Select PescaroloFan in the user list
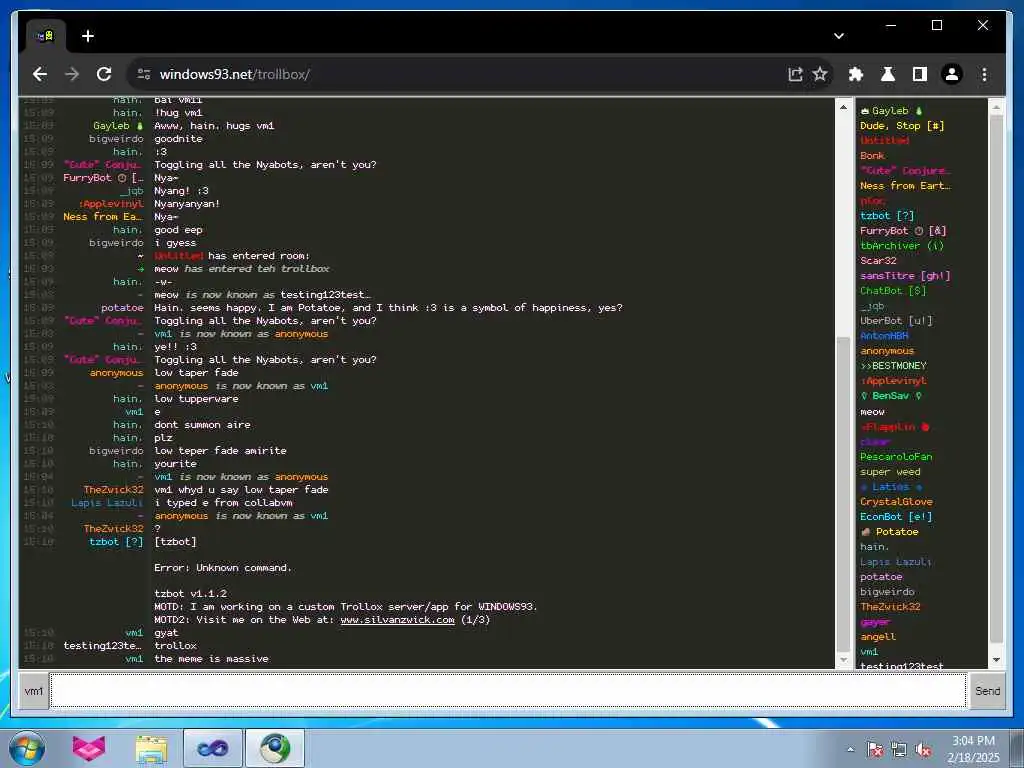Image resolution: width=1024 pixels, height=768 pixels. click(x=896, y=456)
